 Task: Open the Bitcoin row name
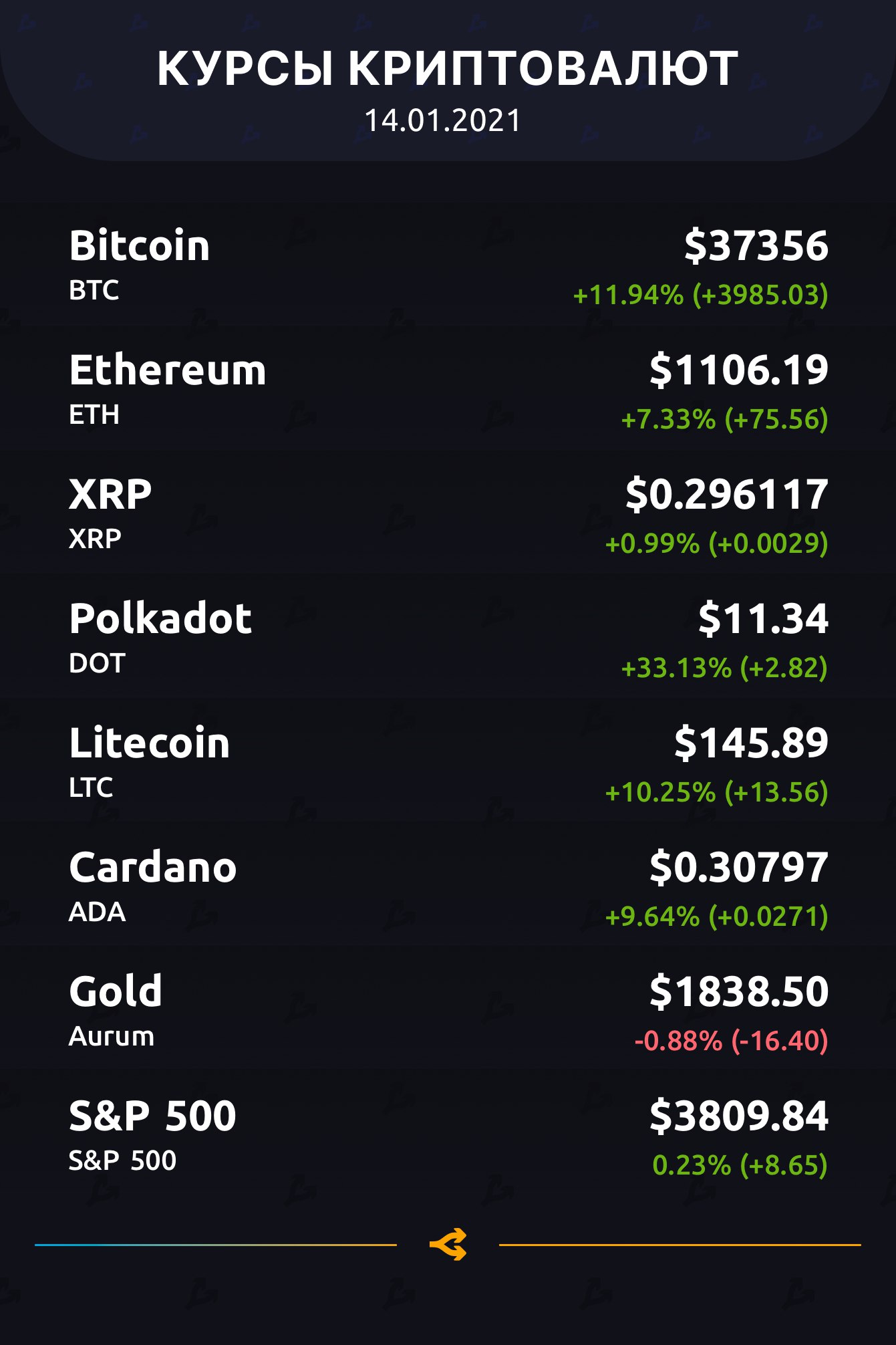tap(140, 245)
